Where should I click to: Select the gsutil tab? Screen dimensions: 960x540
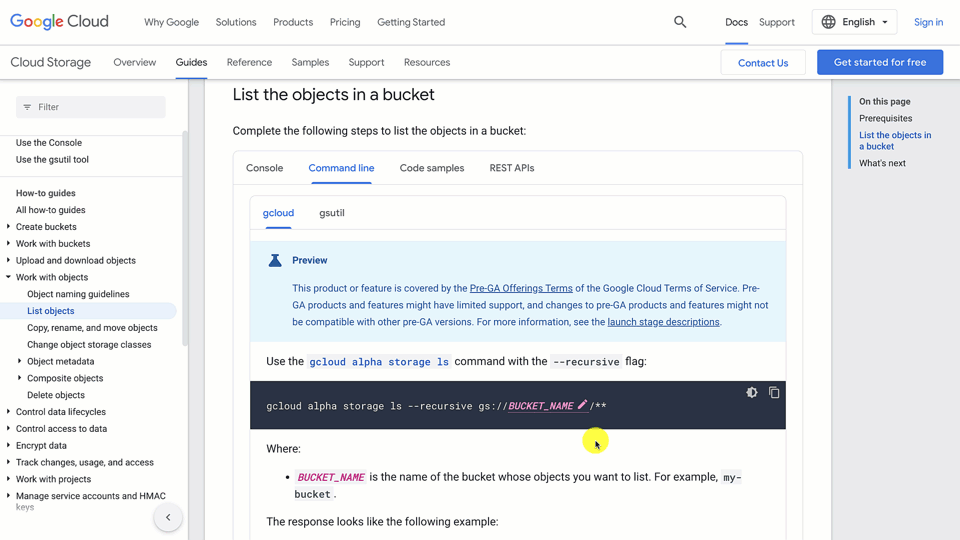click(332, 213)
